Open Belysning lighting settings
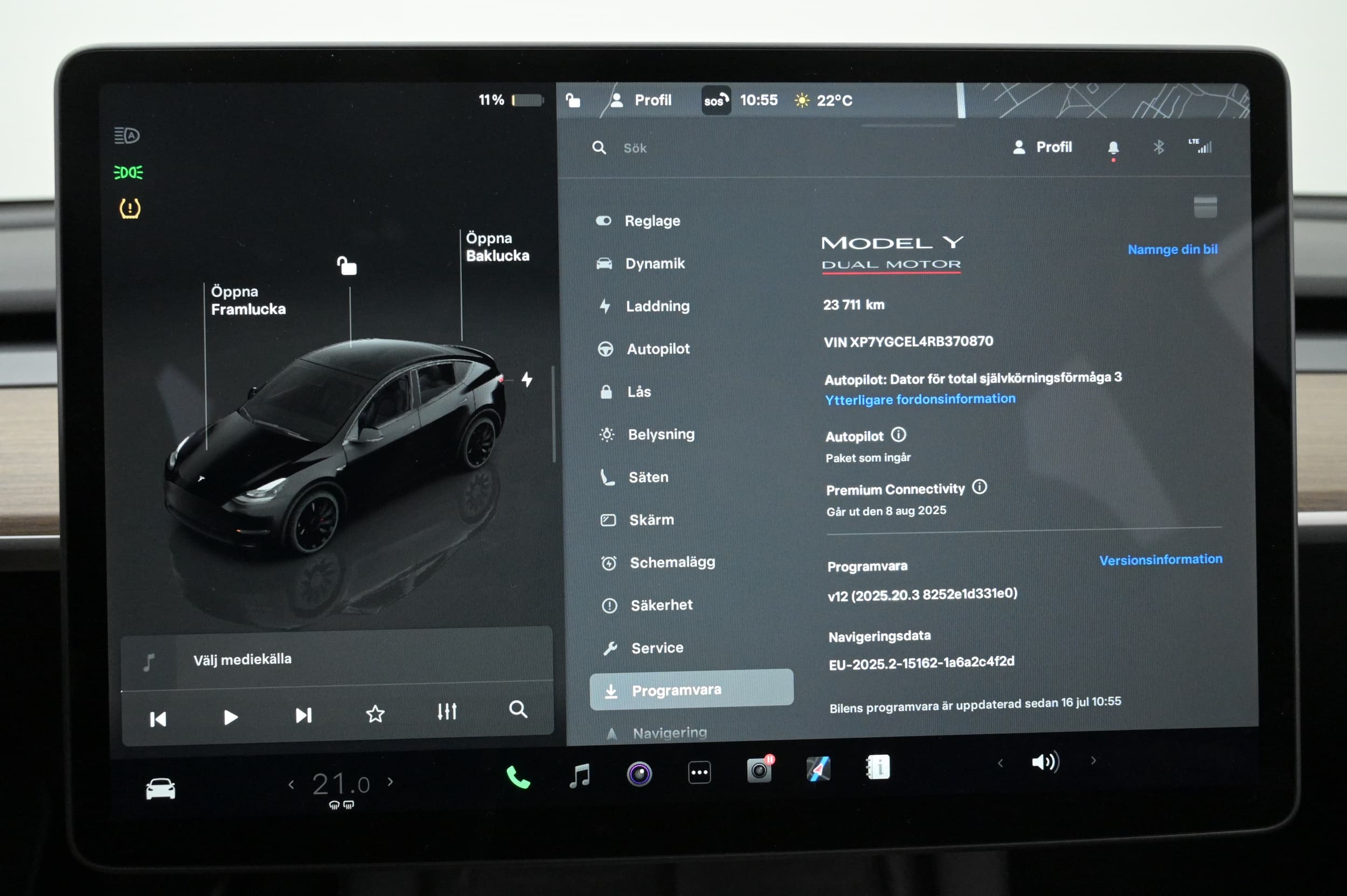Image resolution: width=1347 pixels, height=896 pixels. click(647, 434)
